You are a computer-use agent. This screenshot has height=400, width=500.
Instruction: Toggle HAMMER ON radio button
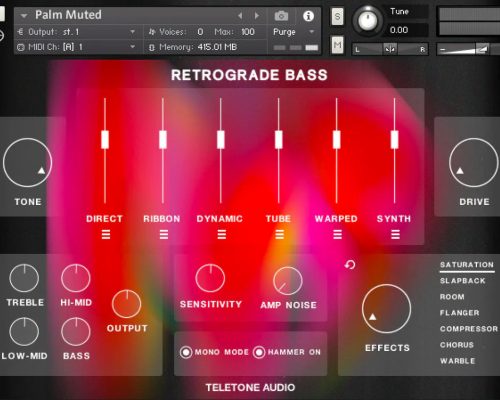point(259,352)
